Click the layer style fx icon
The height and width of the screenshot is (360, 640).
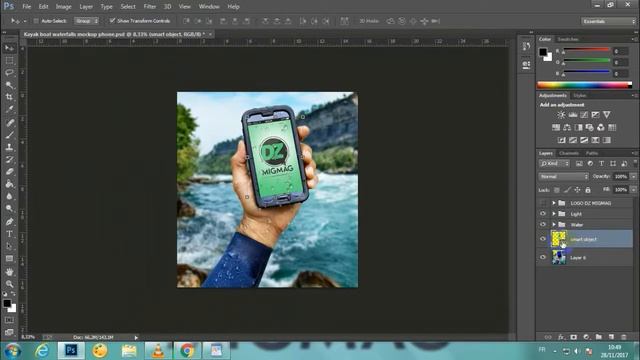coord(561,337)
